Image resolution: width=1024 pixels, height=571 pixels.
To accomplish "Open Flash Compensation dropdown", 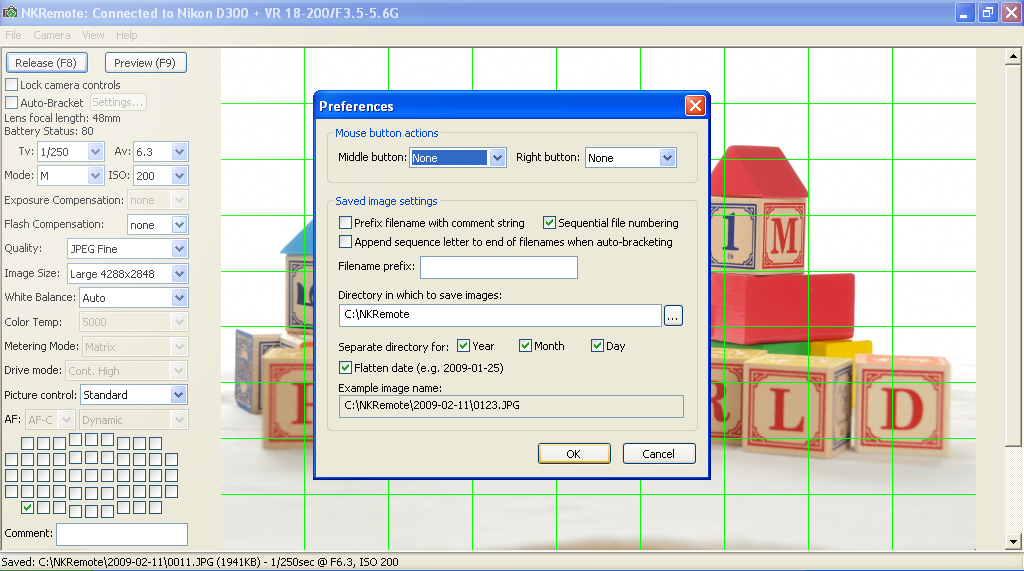I will point(180,225).
